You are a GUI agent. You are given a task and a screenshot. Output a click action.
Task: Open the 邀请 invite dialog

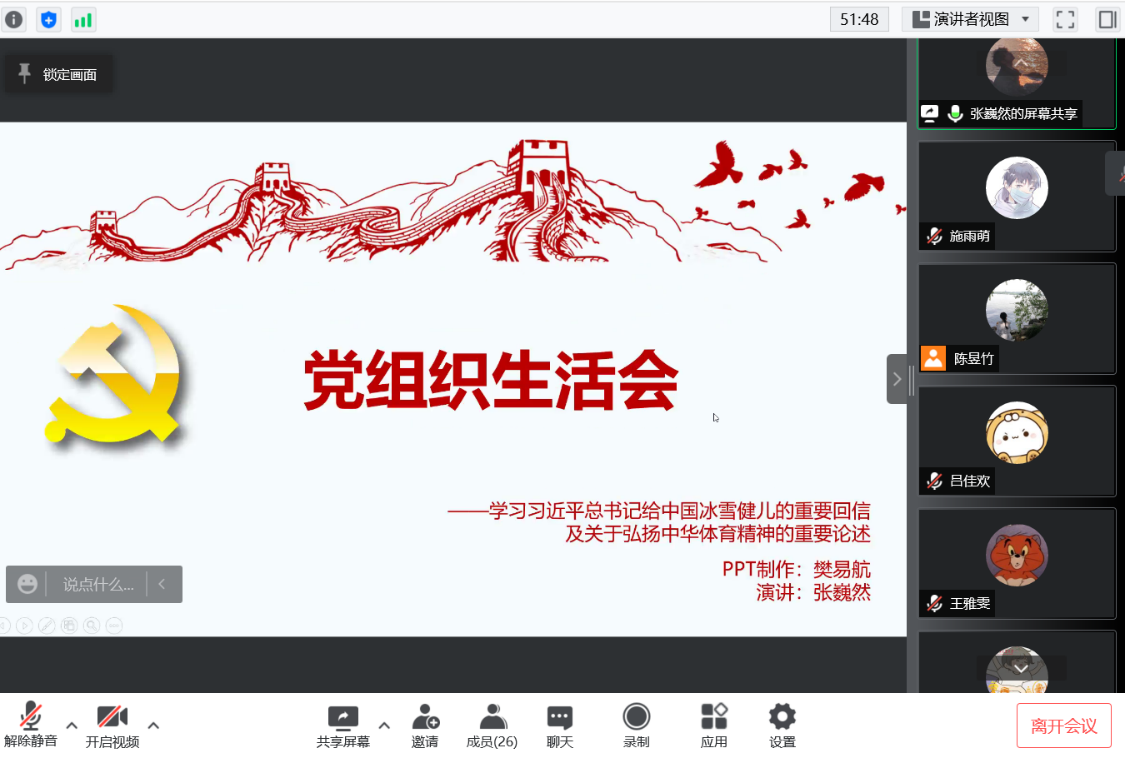[425, 726]
